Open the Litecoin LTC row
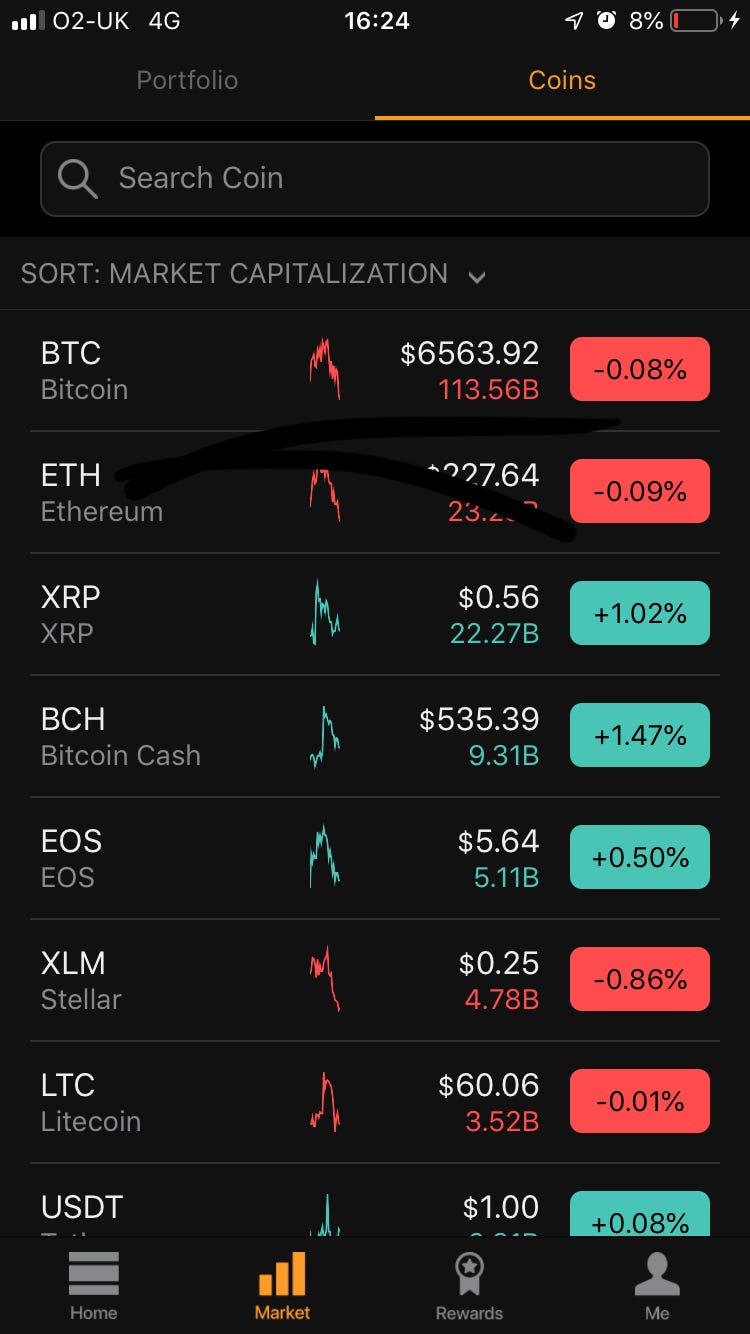Screen dimensions: 750x1334 (375, 1102)
